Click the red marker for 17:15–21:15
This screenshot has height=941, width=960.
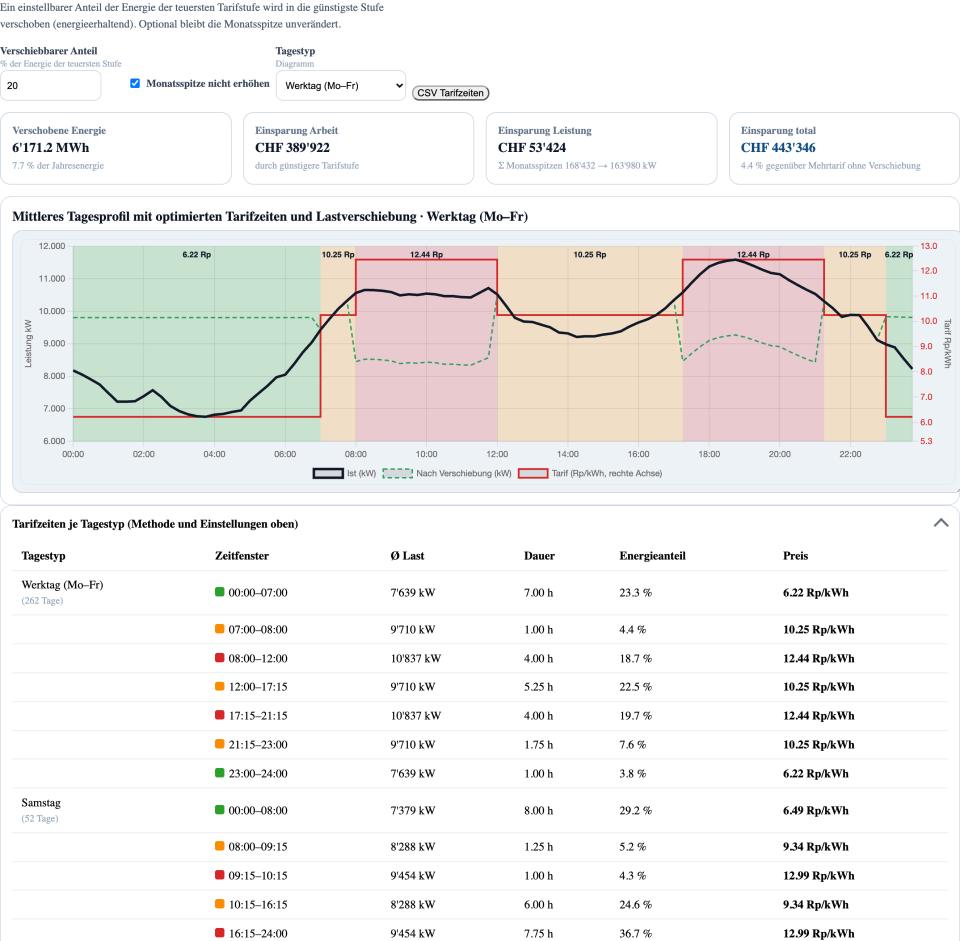[220, 715]
